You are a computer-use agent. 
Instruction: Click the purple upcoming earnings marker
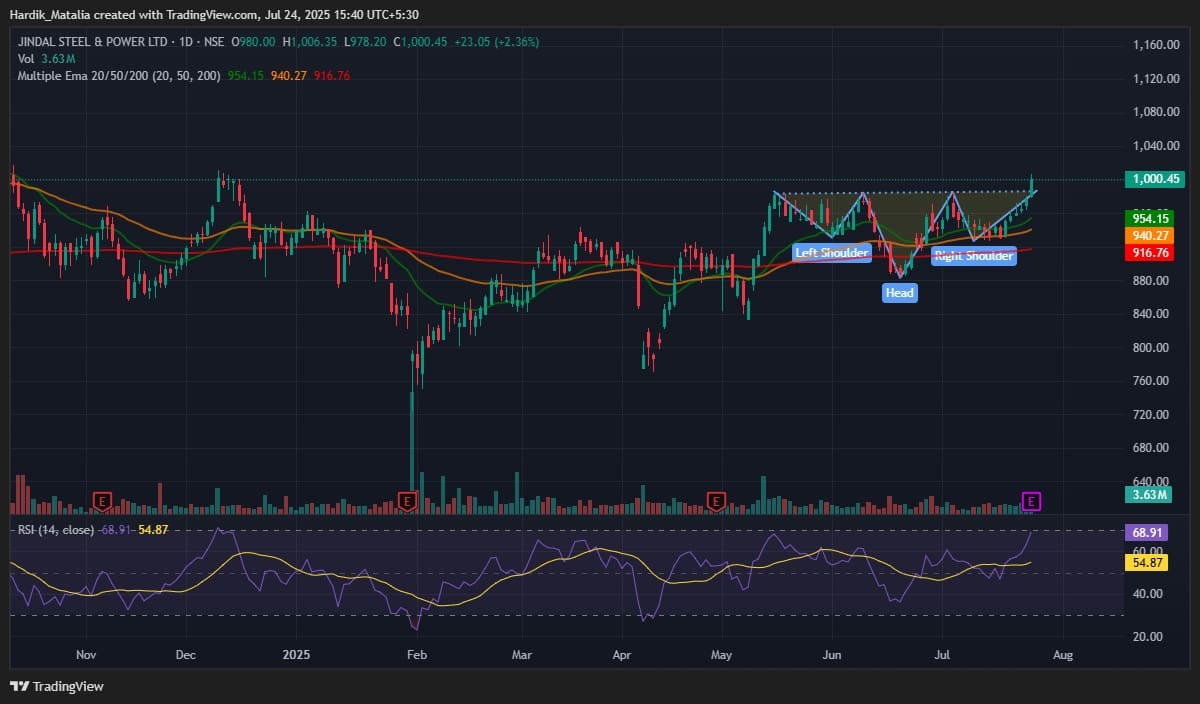1032,500
